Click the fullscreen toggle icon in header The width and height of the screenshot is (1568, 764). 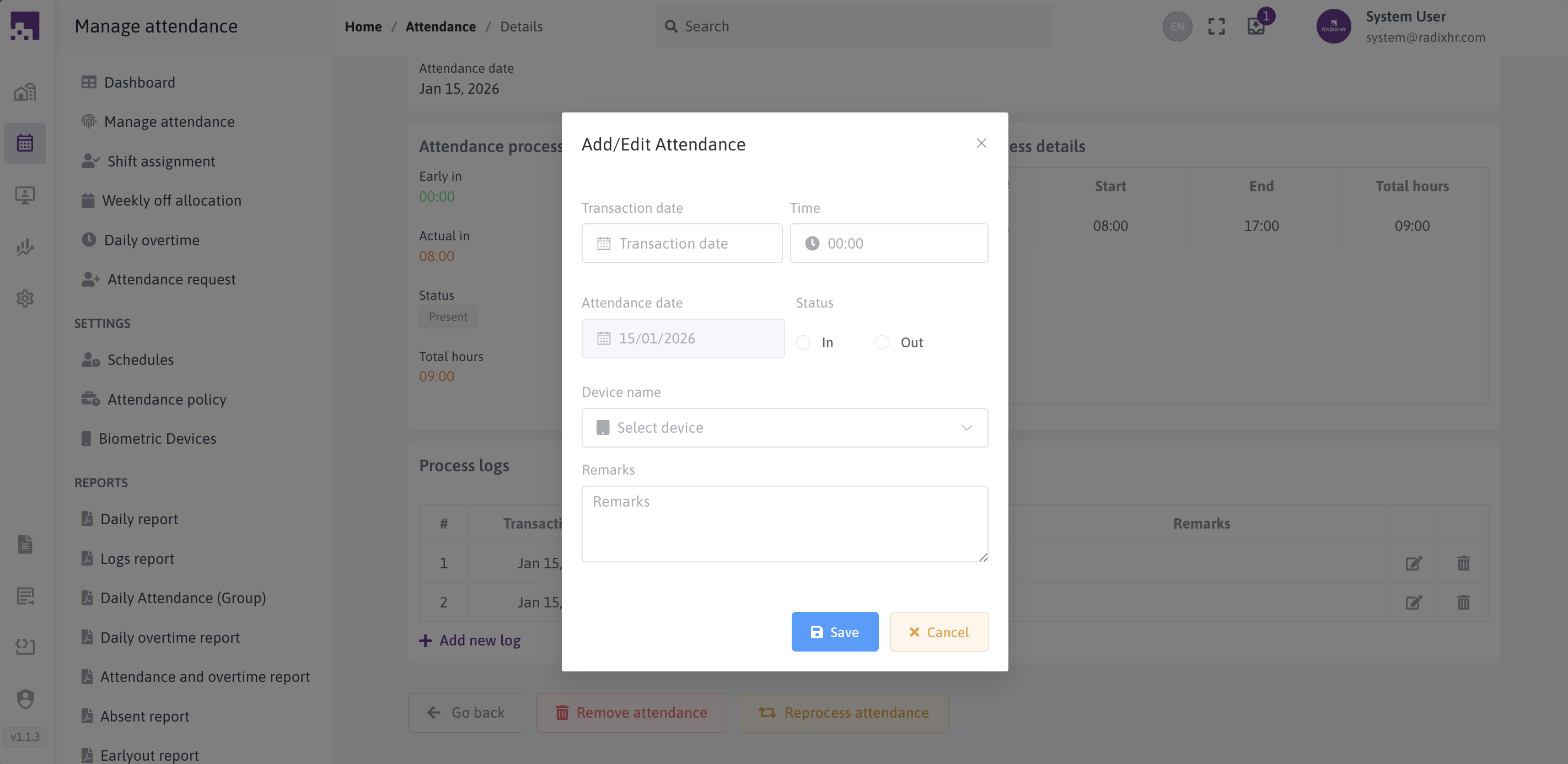pos(1216,27)
